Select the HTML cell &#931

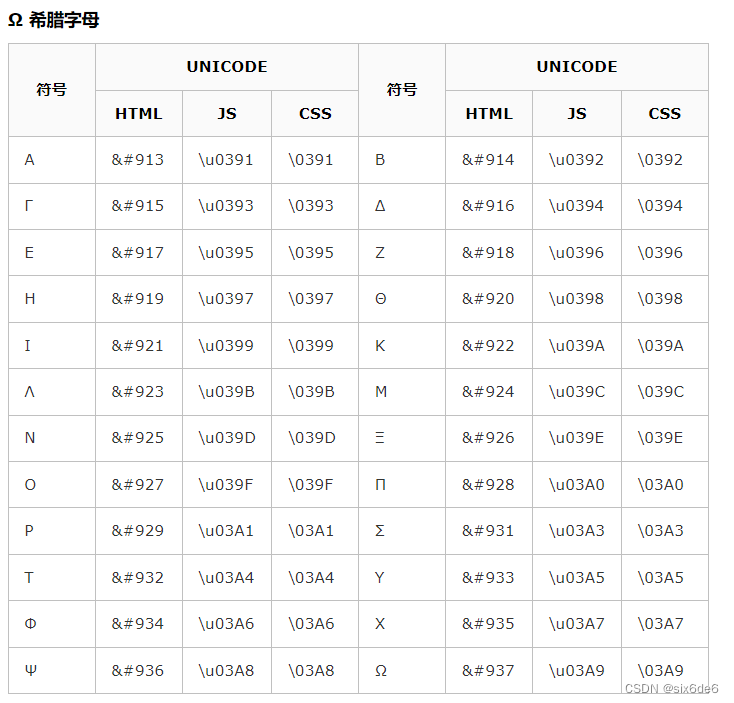tap(489, 531)
